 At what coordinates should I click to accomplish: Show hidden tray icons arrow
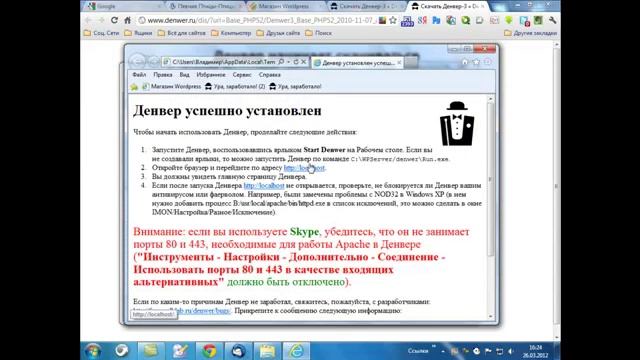pyautogui.click(x=443, y=351)
